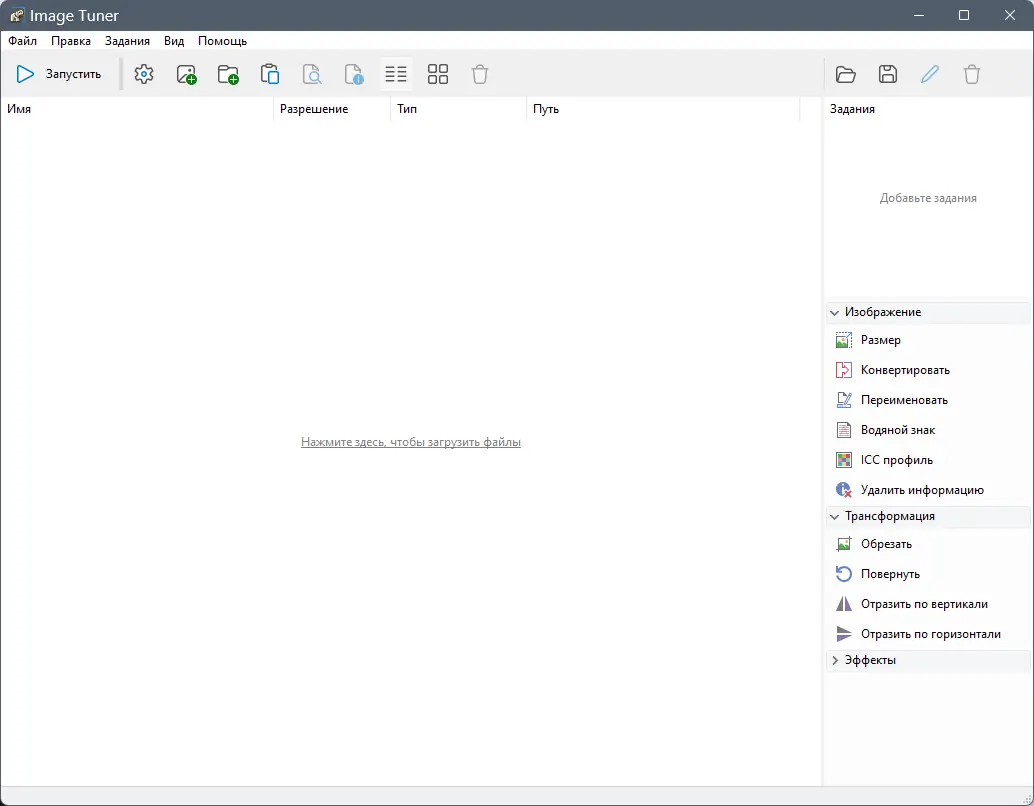Click the edit task pencil icon
The height and width of the screenshot is (806, 1034).
930,74
